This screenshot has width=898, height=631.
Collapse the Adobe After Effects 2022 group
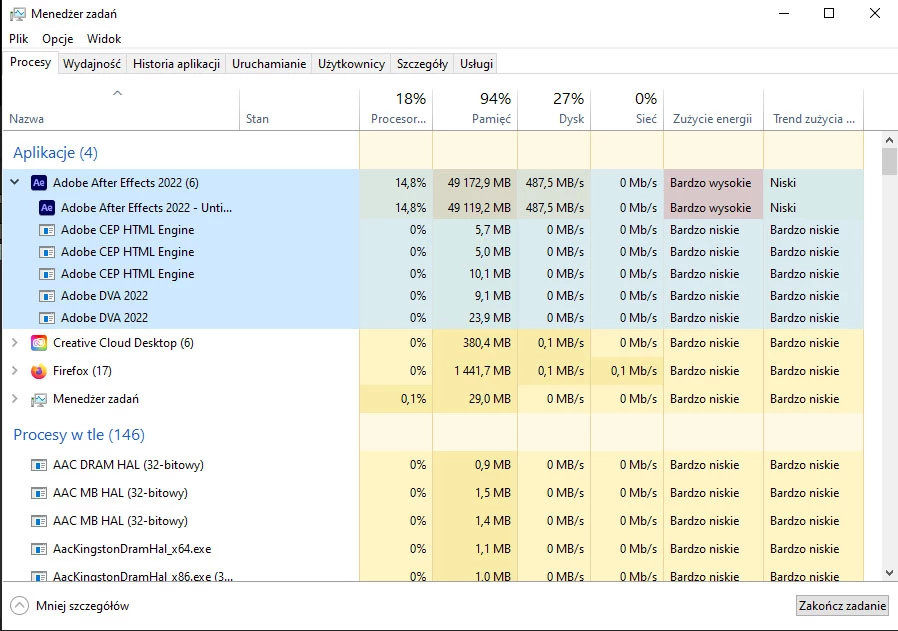pyautogui.click(x=15, y=183)
